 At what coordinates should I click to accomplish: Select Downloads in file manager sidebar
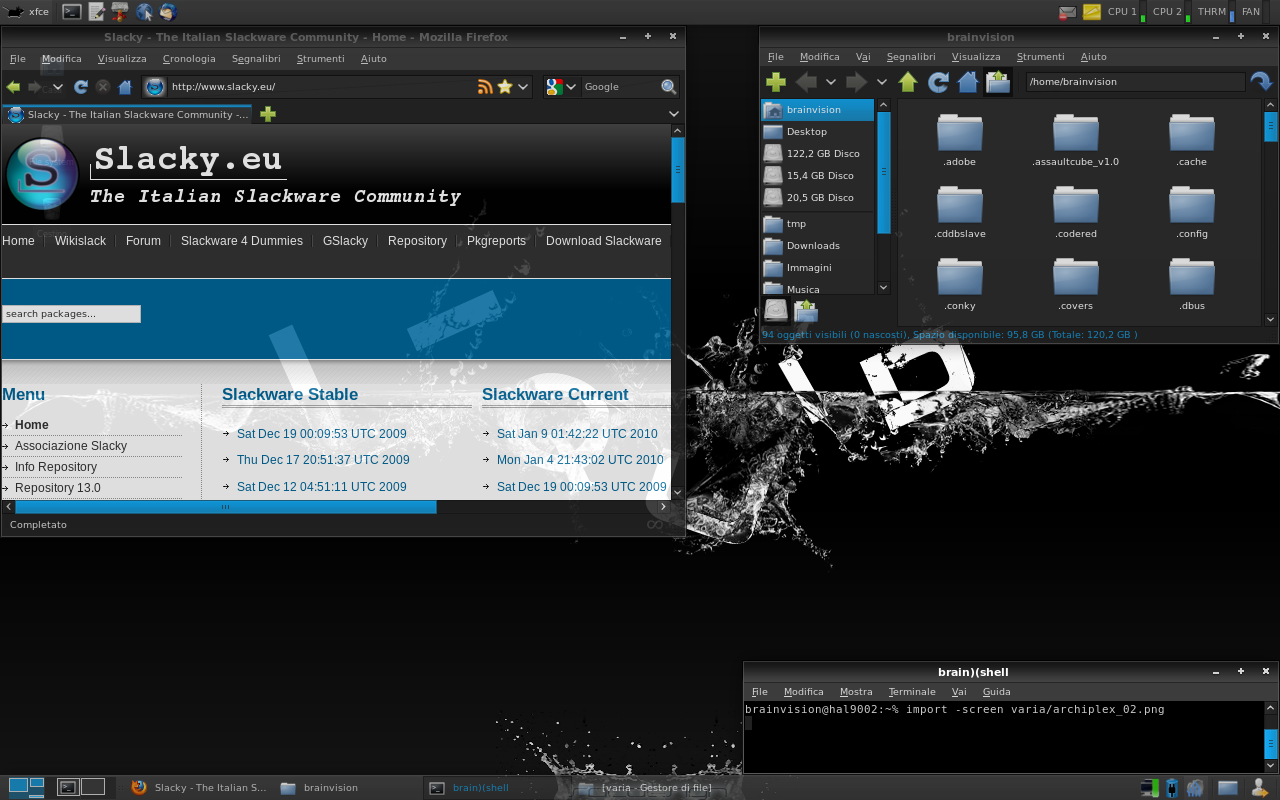[x=817, y=246]
